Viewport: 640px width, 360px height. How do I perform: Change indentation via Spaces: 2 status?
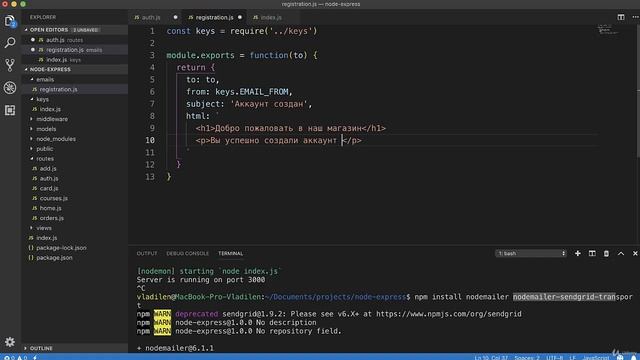[527, 358]
